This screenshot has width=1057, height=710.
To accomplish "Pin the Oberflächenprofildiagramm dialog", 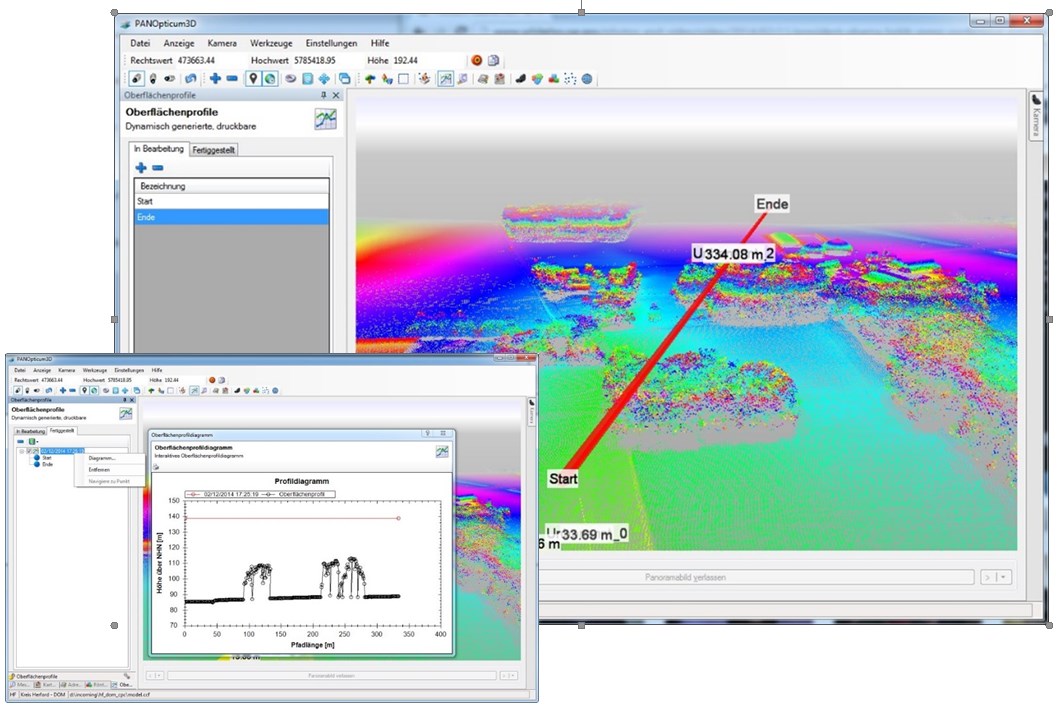I will pyautogui.click(x=427, y=434).
